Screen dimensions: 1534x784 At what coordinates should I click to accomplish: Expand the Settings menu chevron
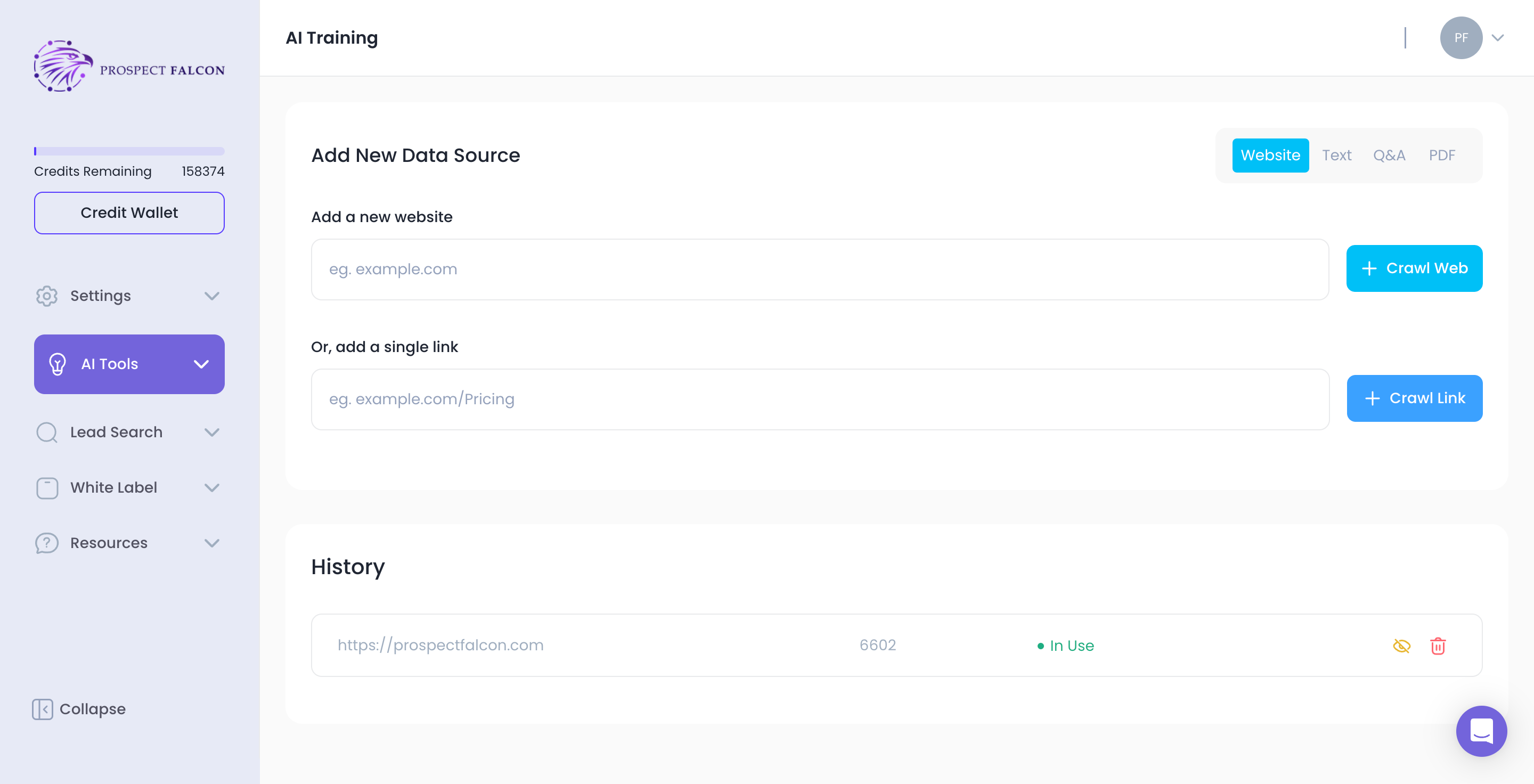[x=212, y=296]
